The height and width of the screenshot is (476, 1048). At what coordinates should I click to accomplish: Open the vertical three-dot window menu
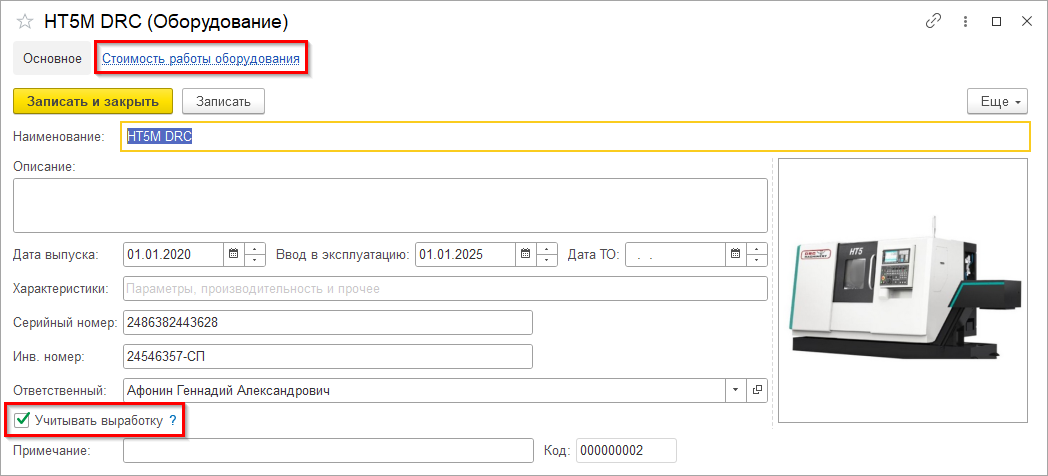tap(965, 21)
